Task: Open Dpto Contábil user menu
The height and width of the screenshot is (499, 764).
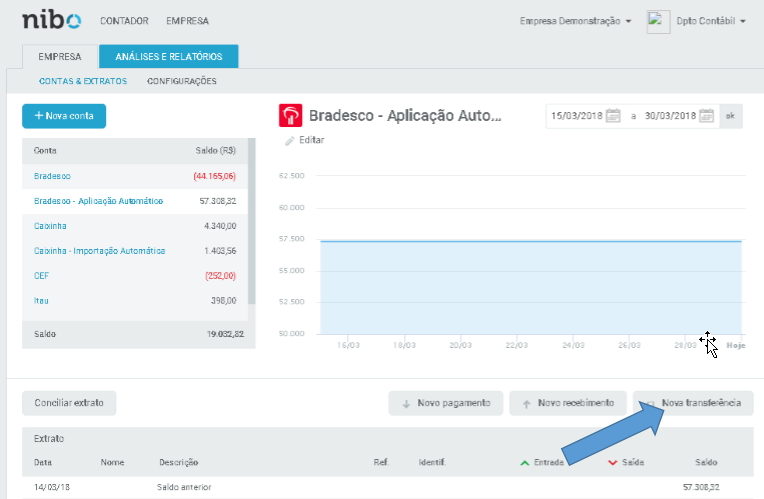Action: (x=711, y=21)
